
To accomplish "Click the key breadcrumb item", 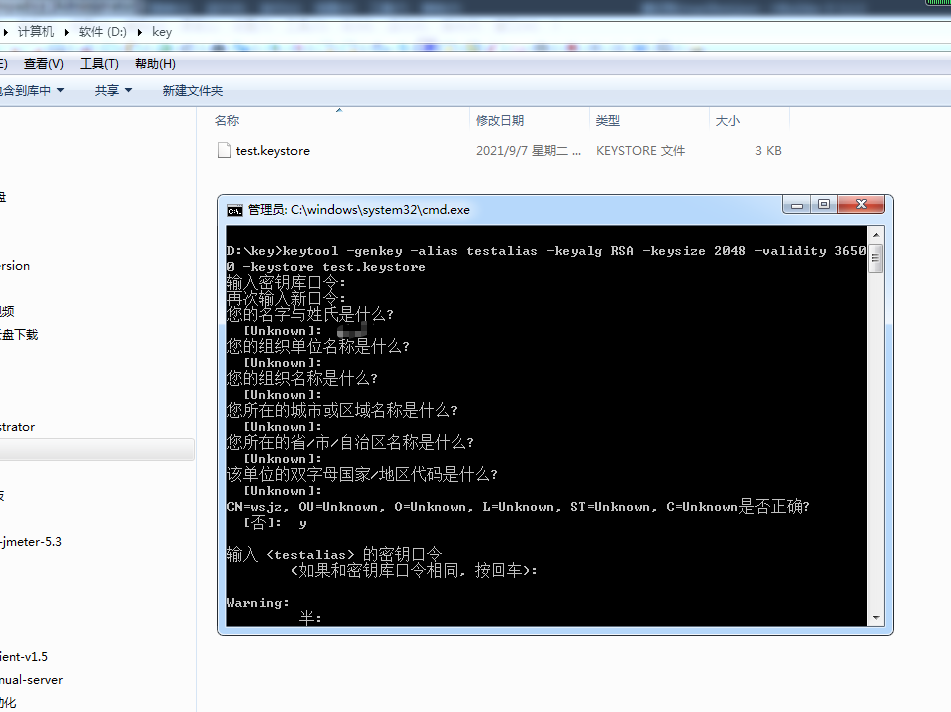I will point(161,31).
